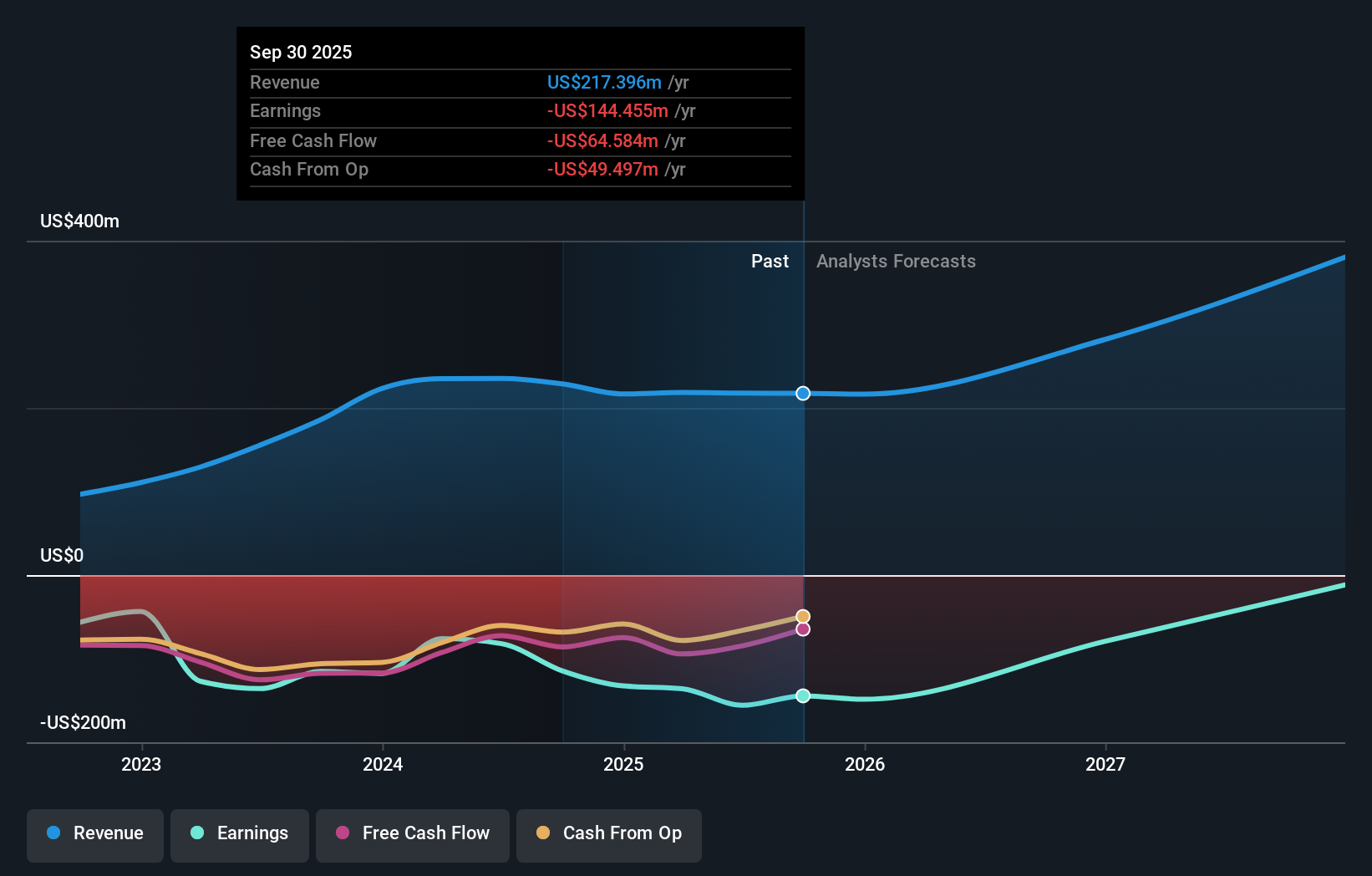
Task: Click the yellow Cash From Op legend dot
Action: (543, 833)
